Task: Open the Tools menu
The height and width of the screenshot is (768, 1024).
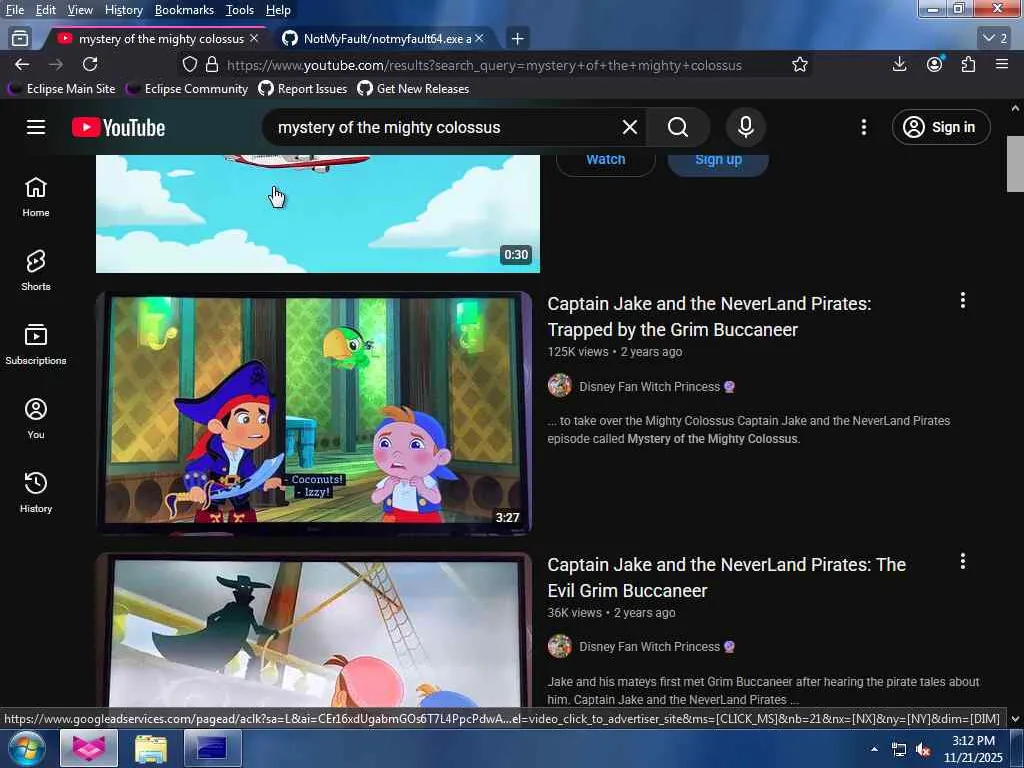Action: (240, 10)
